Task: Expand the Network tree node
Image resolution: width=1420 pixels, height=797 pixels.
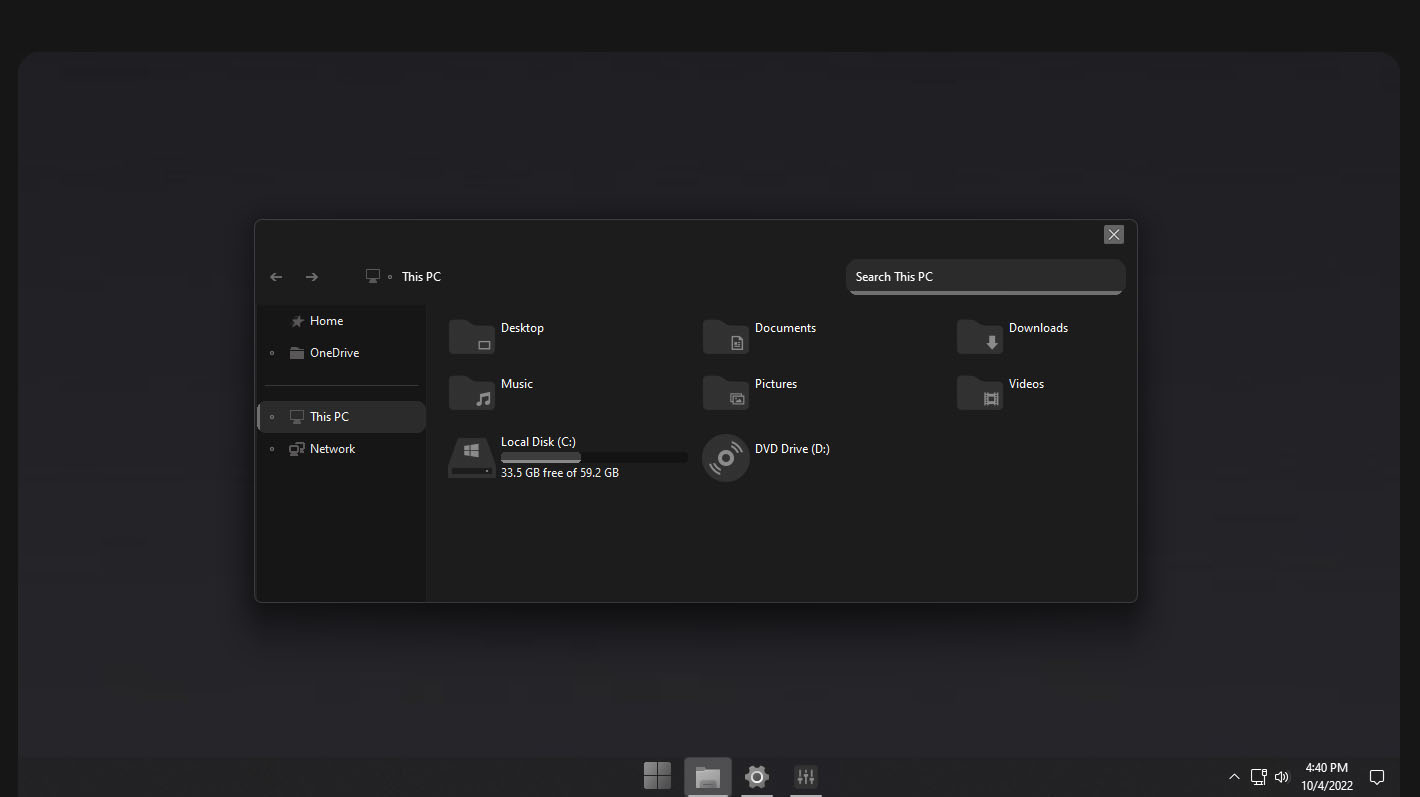Action: pos(272,449)
